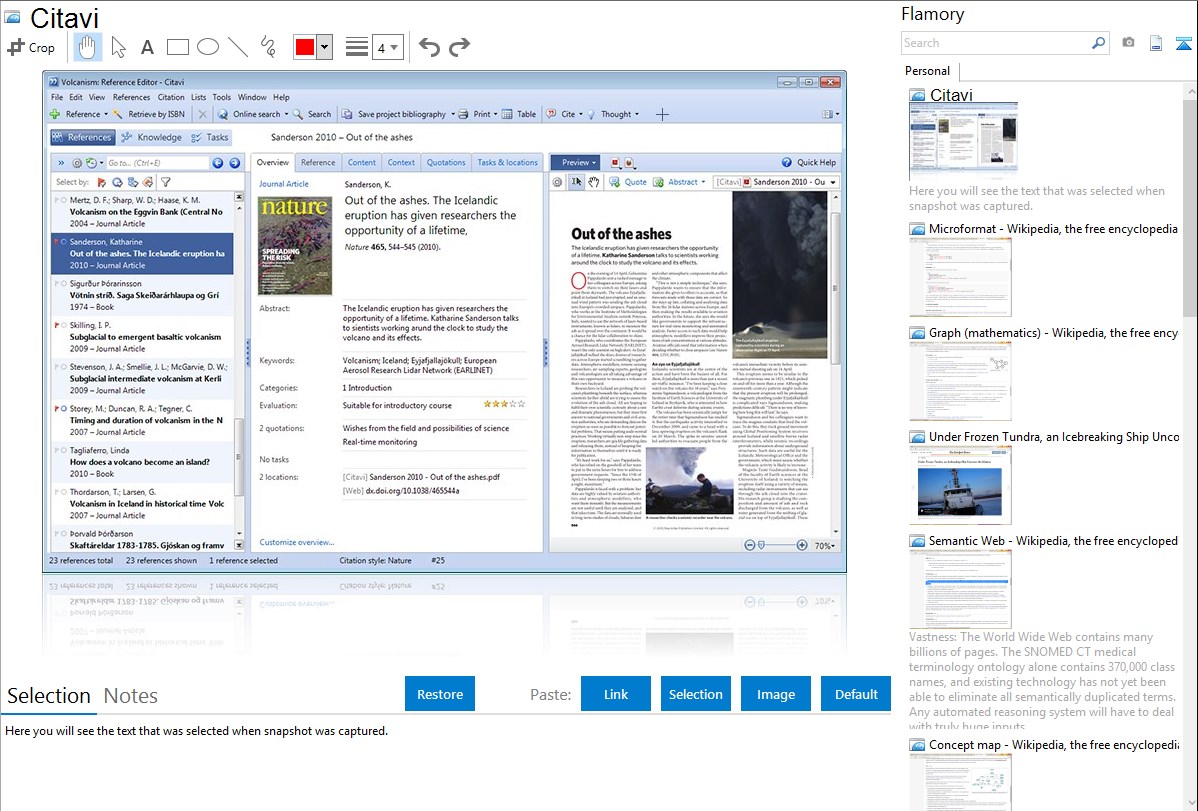Choose the freehand squiggle drawing tool
This screenshot has height=811, width=1198.
268,47
